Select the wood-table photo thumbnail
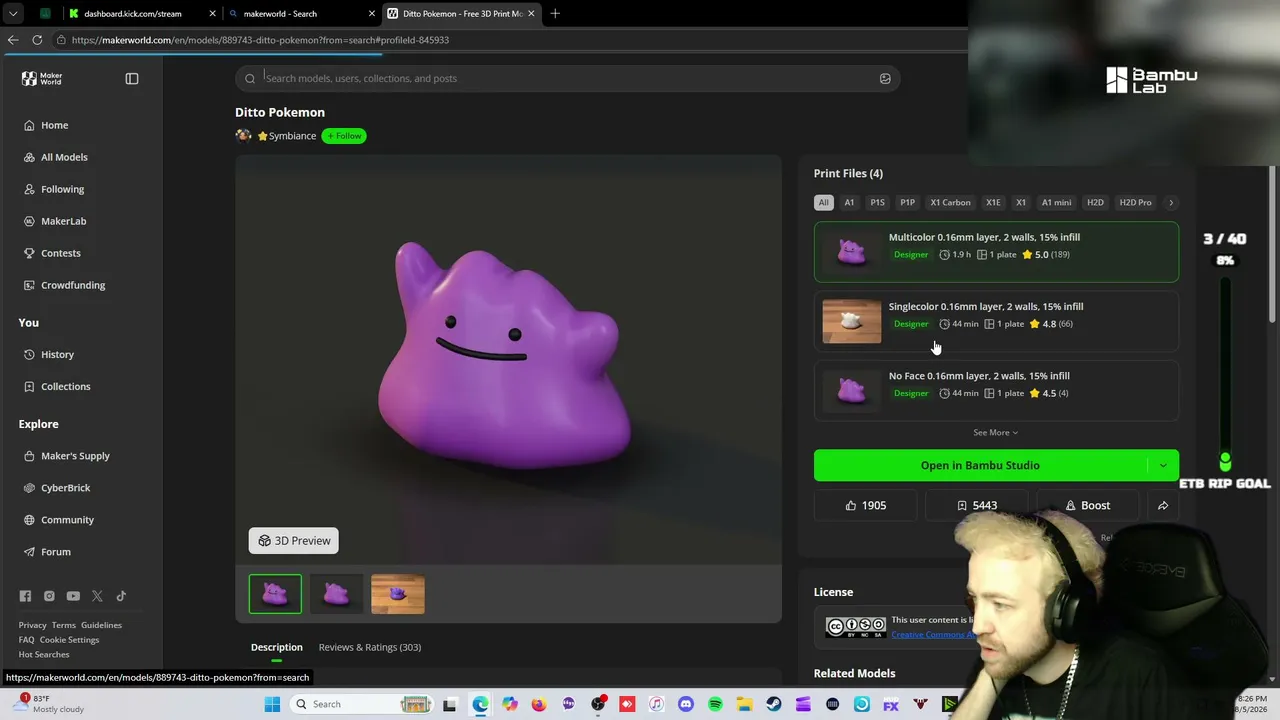 tap(398, 594)
